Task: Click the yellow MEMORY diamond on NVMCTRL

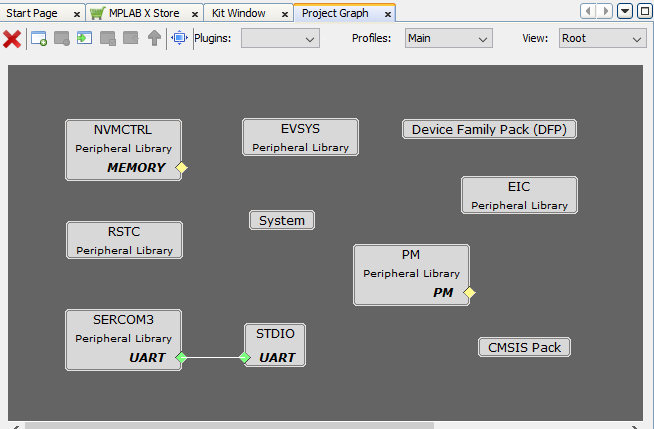Action: click(x=182, y=167)
